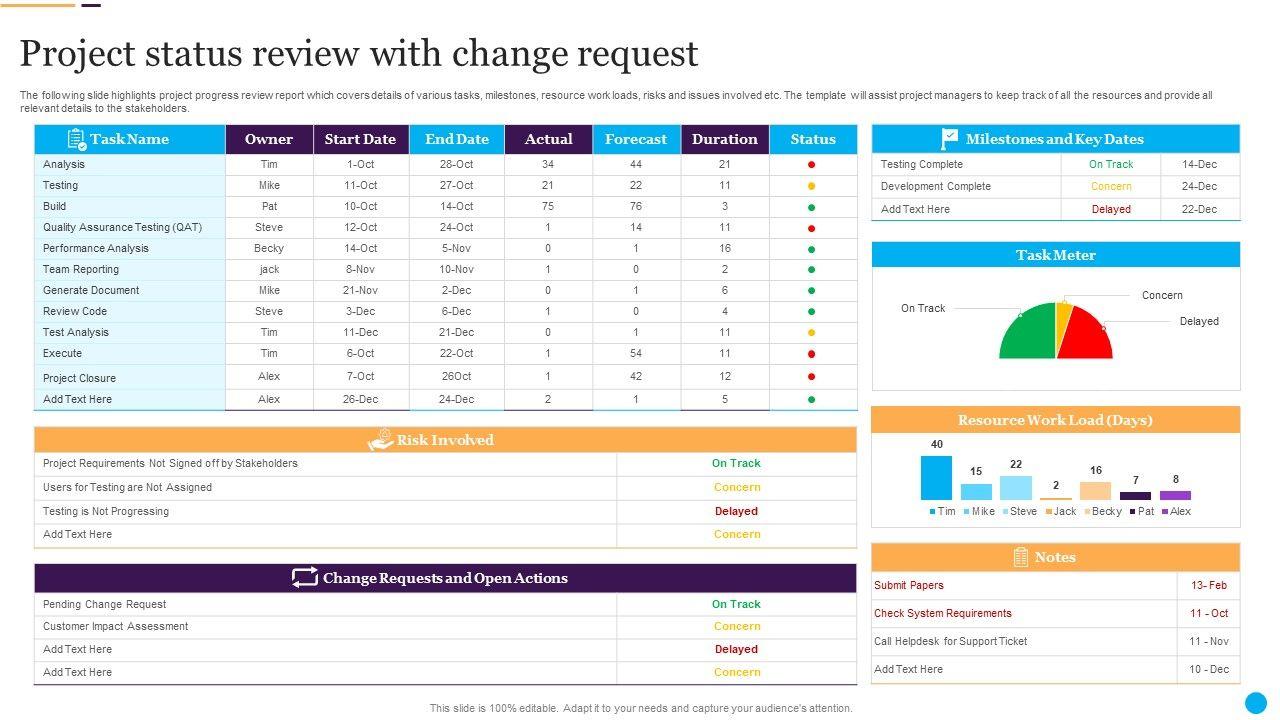Click the 13- Feb note date
1280x720 pixels.
point(1209,585)
